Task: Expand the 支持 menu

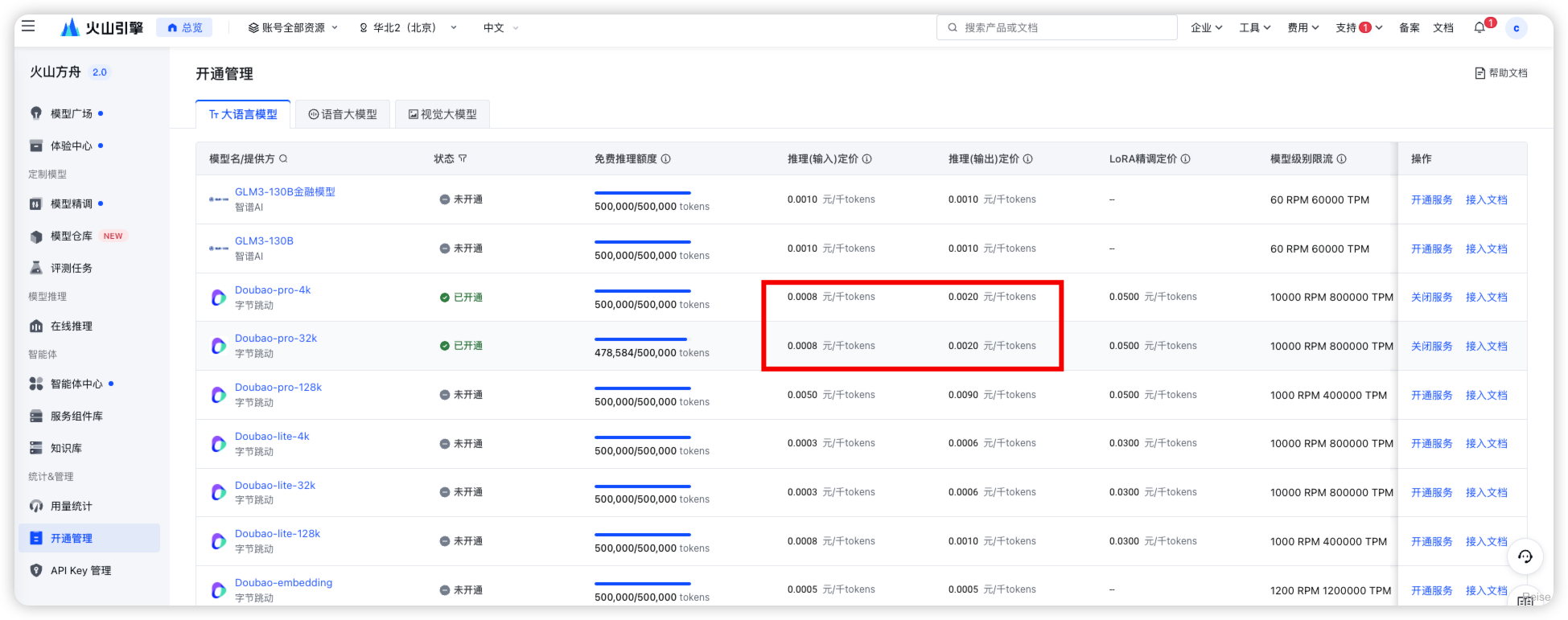Action: 1359,27
